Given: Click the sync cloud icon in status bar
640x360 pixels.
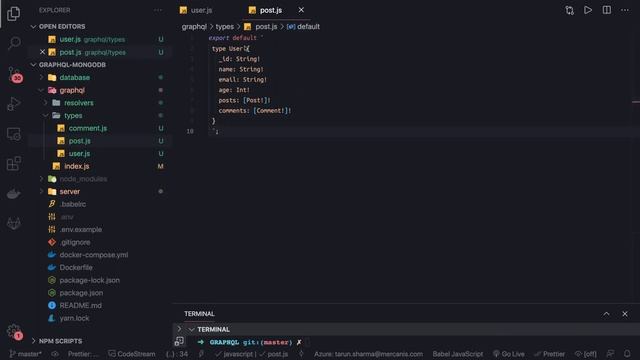Looking at the screenshot, I should pyautogui.click(x=55, y=354).
